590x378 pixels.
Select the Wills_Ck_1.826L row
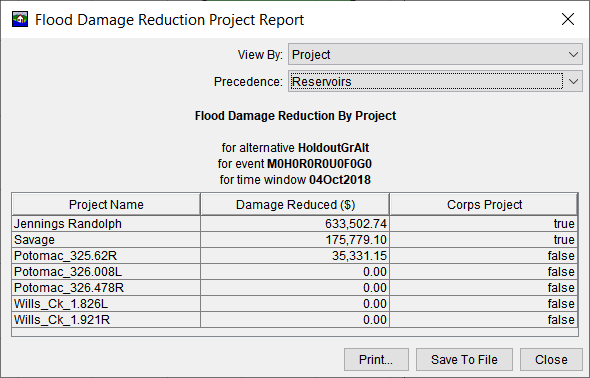click(295, 304)
